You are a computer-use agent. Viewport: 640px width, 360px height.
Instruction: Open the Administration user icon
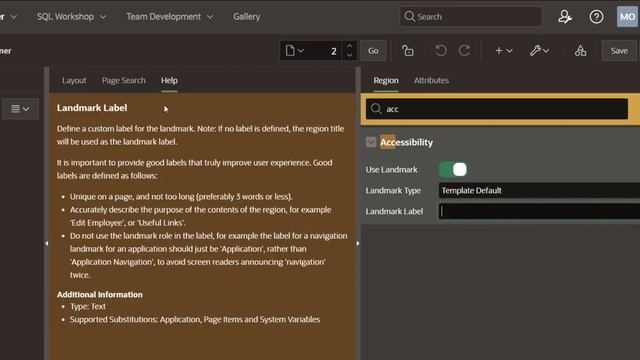[x=565, y=17]
